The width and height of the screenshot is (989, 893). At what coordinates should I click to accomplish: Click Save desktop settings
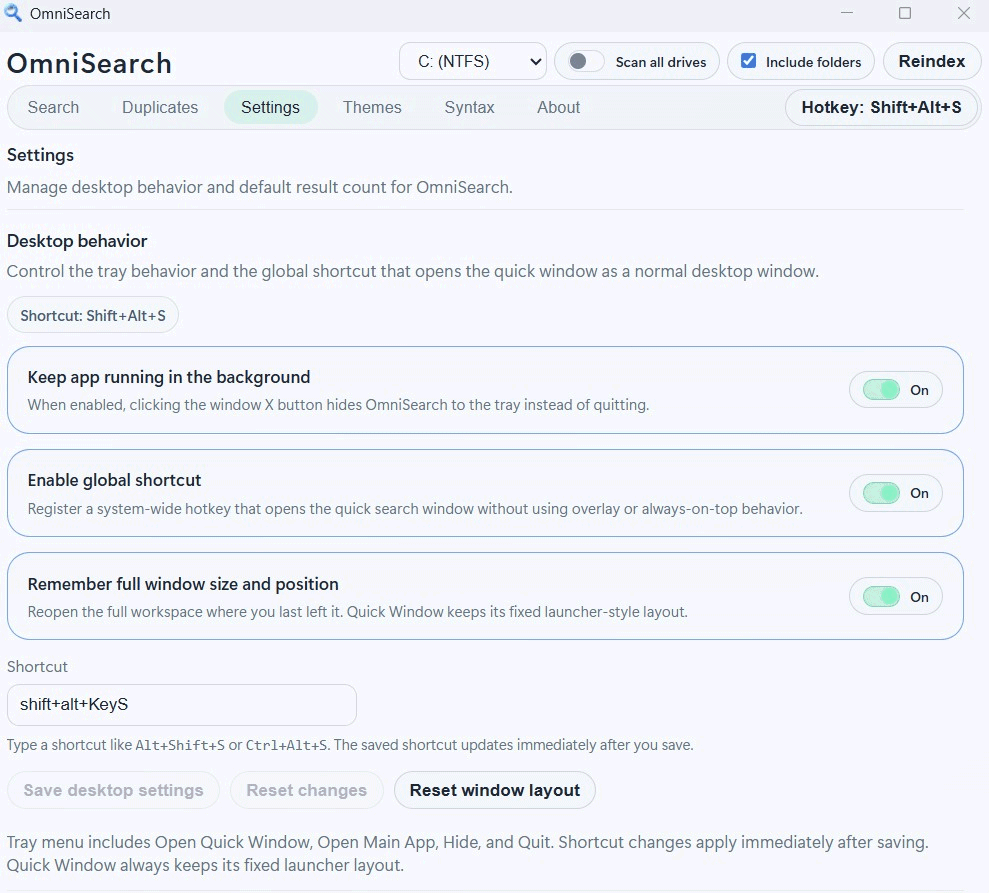click(x=113, y=790)
